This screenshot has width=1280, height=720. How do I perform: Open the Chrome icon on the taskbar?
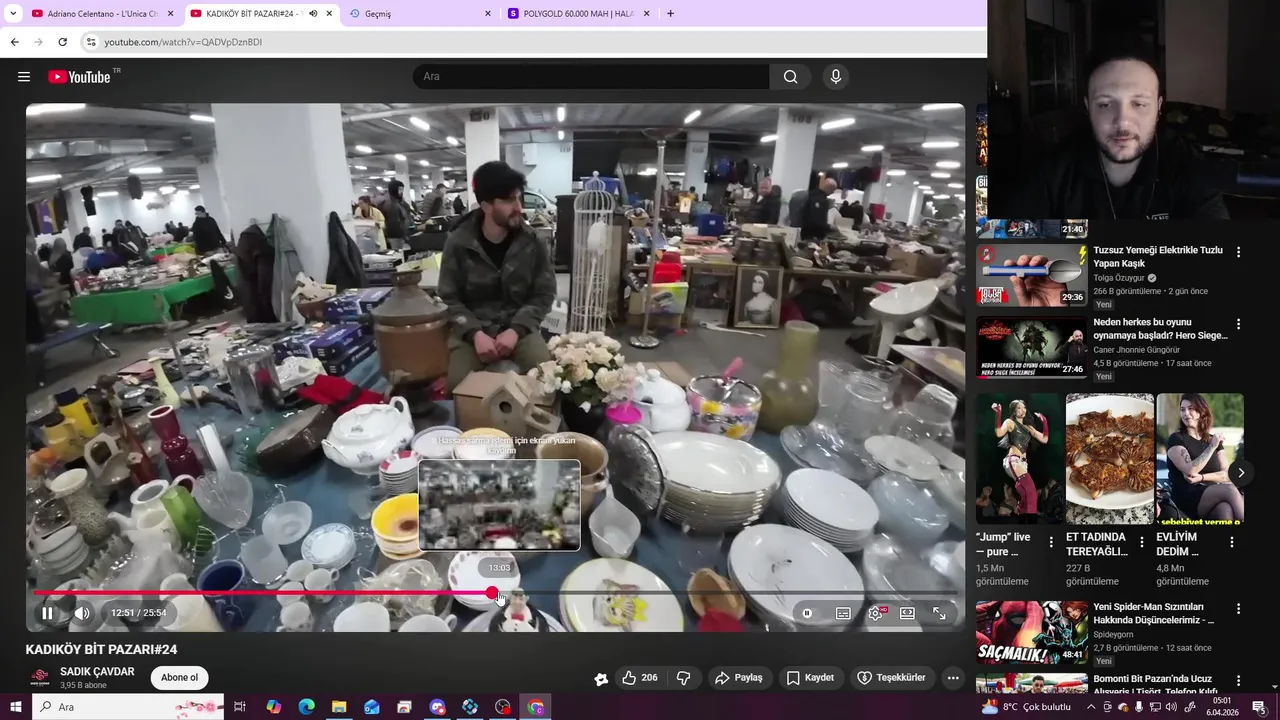pos(536,707)
